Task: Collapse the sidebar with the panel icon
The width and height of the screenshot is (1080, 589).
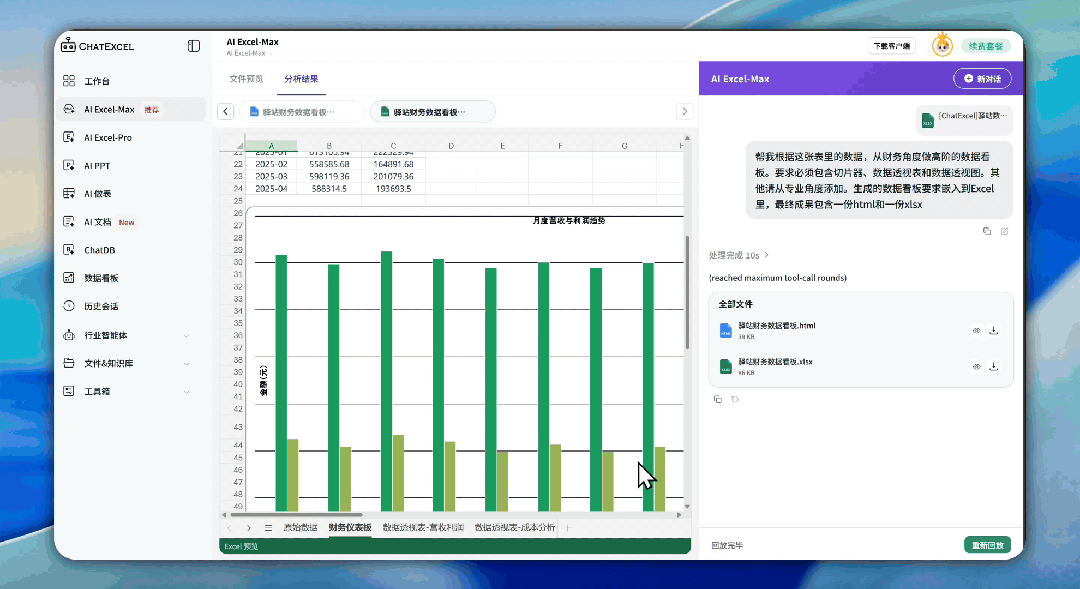Action: pos(194,46)
